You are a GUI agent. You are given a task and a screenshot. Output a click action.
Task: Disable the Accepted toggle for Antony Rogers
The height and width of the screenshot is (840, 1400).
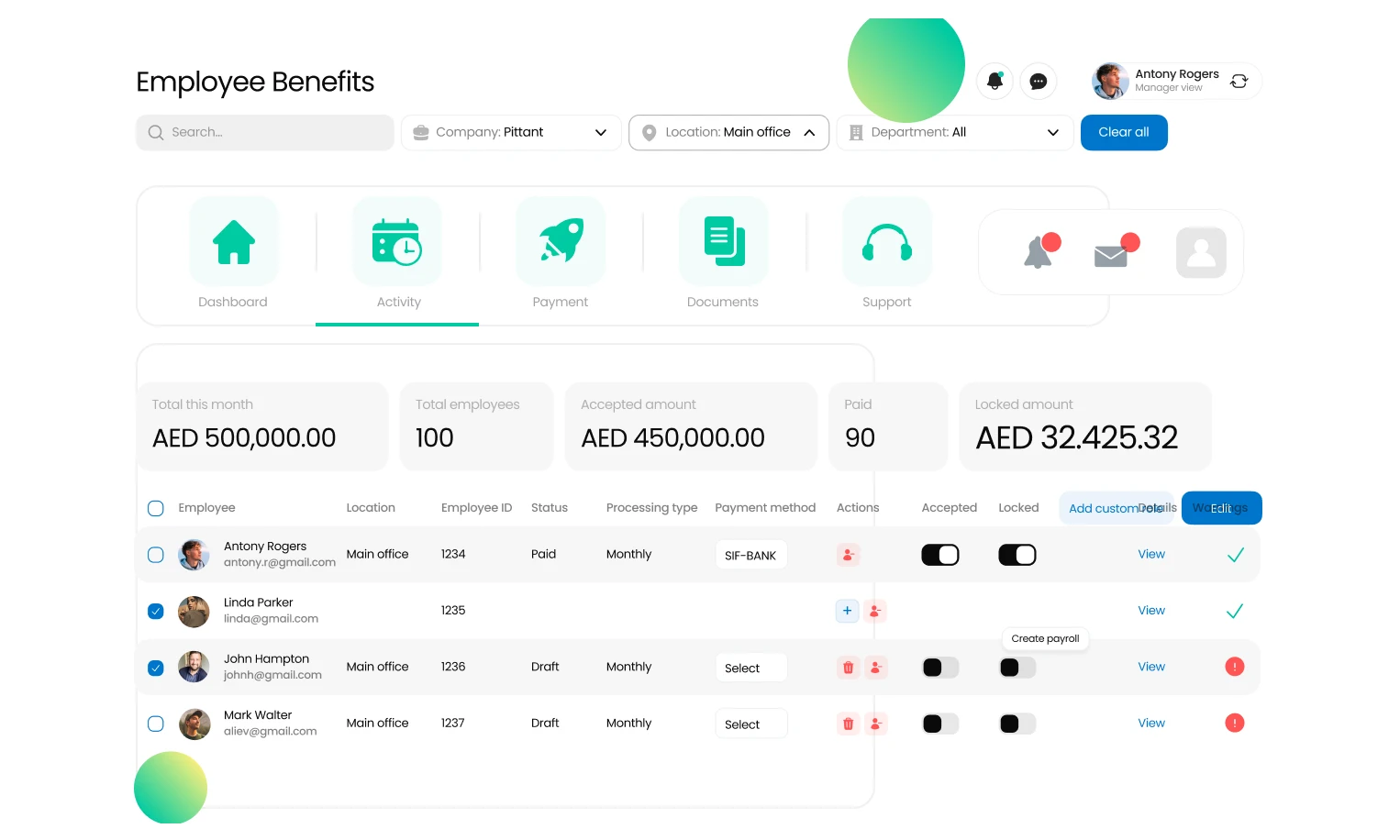(x=939, y=554)
